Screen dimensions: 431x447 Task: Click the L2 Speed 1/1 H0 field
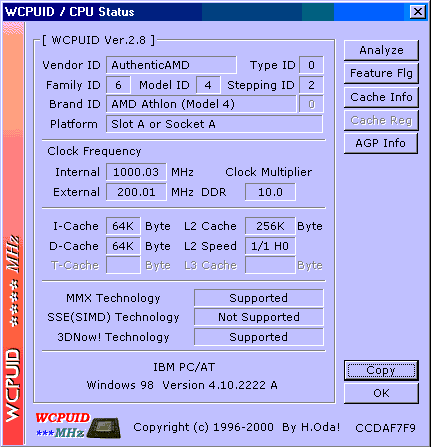click(x=270, y=246)
